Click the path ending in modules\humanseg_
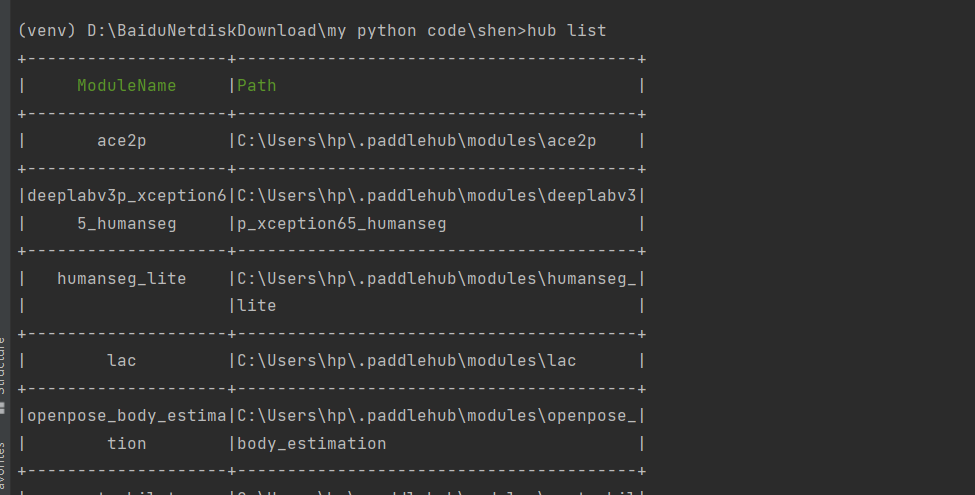Viewport: 975px width, 495px height. [437, 279]
